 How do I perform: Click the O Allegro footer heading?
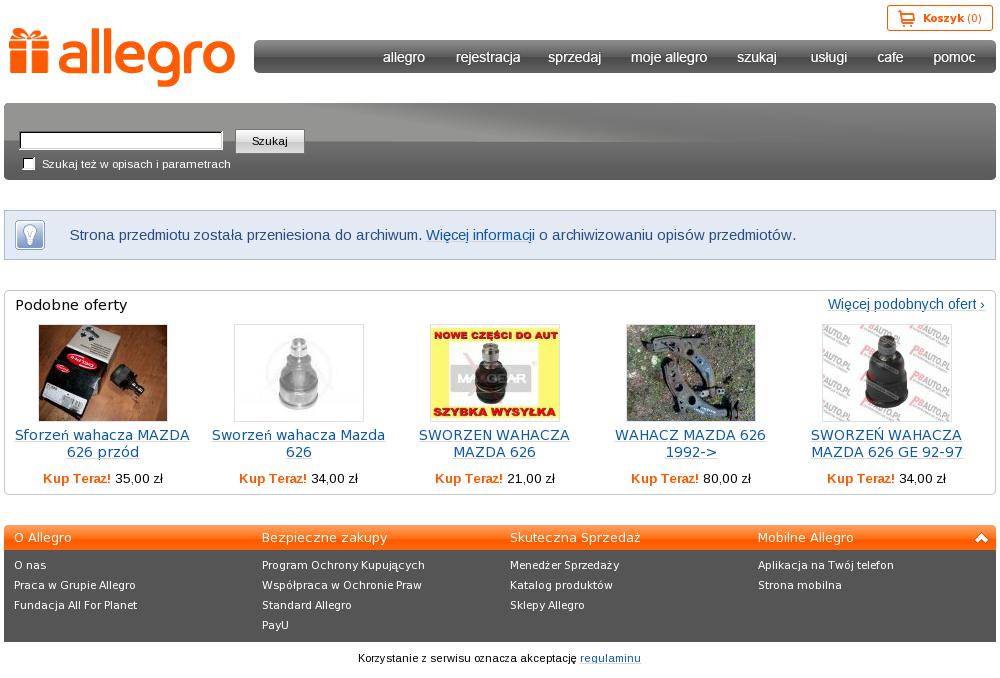pyautogui.click(x=43, y=538)
